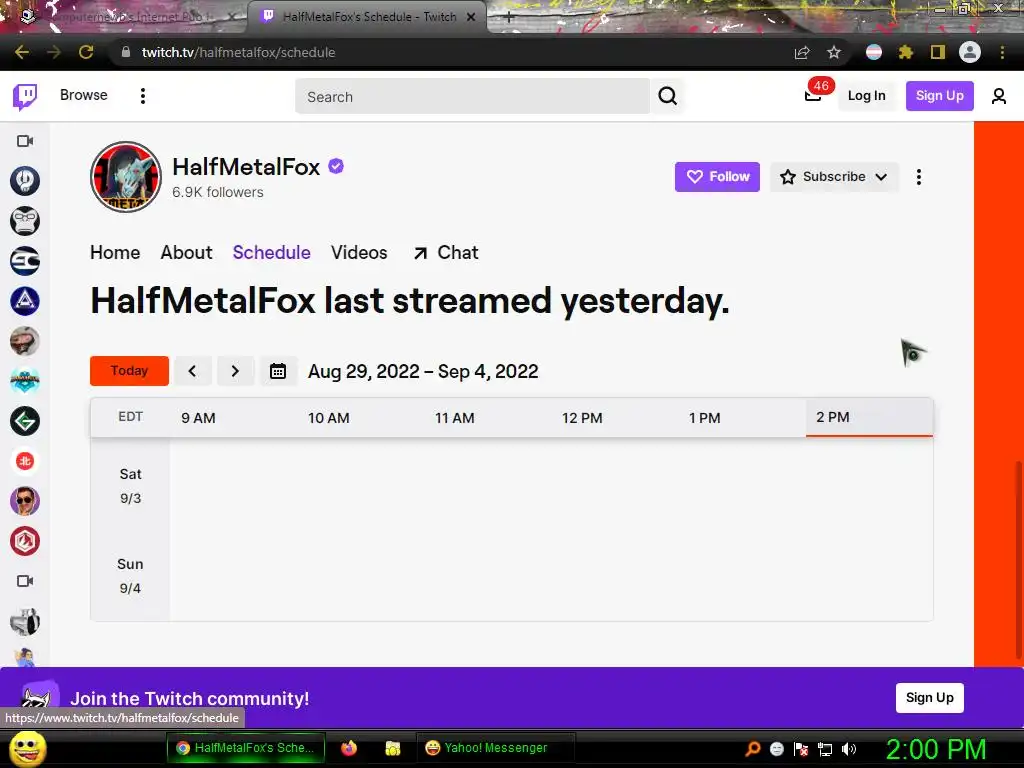Open the red hexagon logo channel in sidebar
1024x768 pixels.
tap(25, 541)
